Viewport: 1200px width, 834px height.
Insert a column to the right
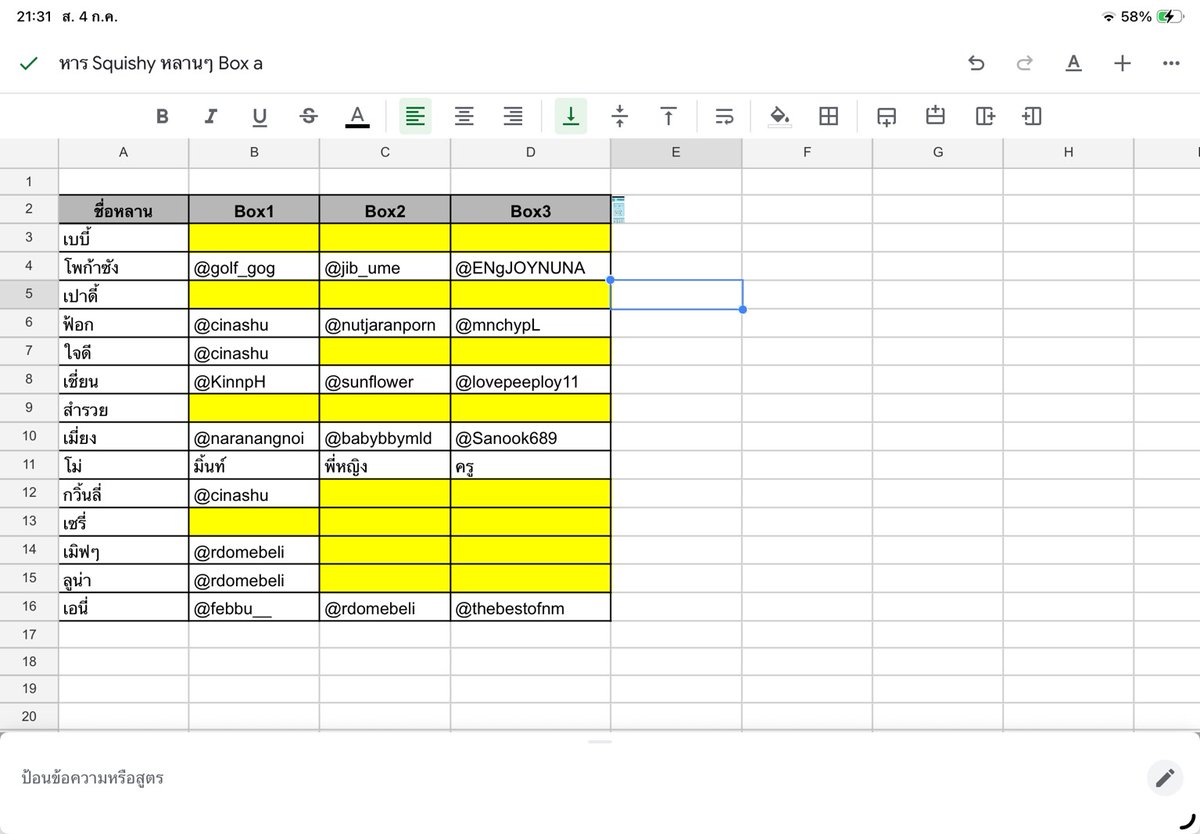tap(984, 117)
